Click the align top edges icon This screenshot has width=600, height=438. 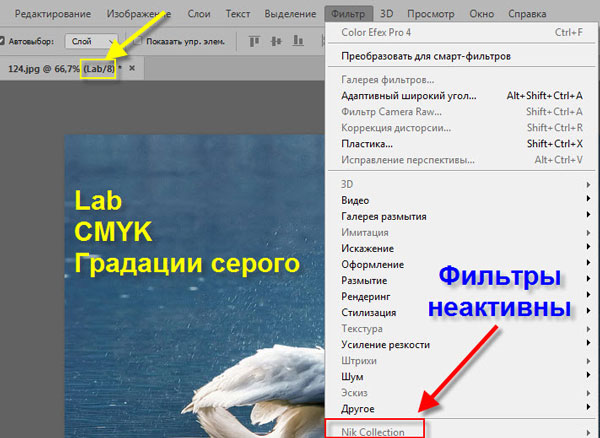coord(254,41)
